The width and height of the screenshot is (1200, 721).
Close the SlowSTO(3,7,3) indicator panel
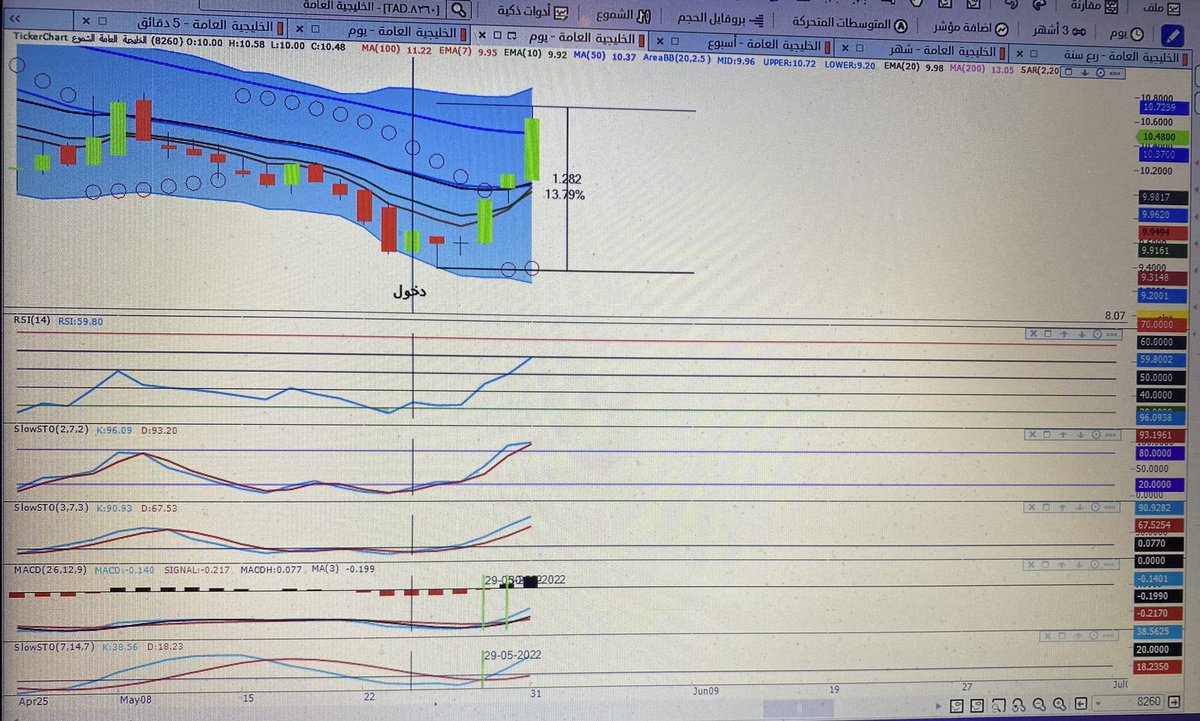1033,509
